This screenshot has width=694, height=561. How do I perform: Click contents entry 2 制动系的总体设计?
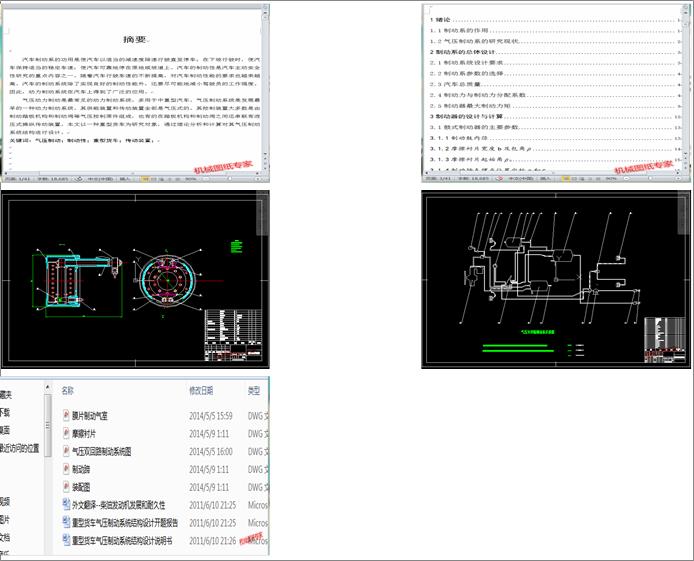pyautogui.click(x=462, y=52)
